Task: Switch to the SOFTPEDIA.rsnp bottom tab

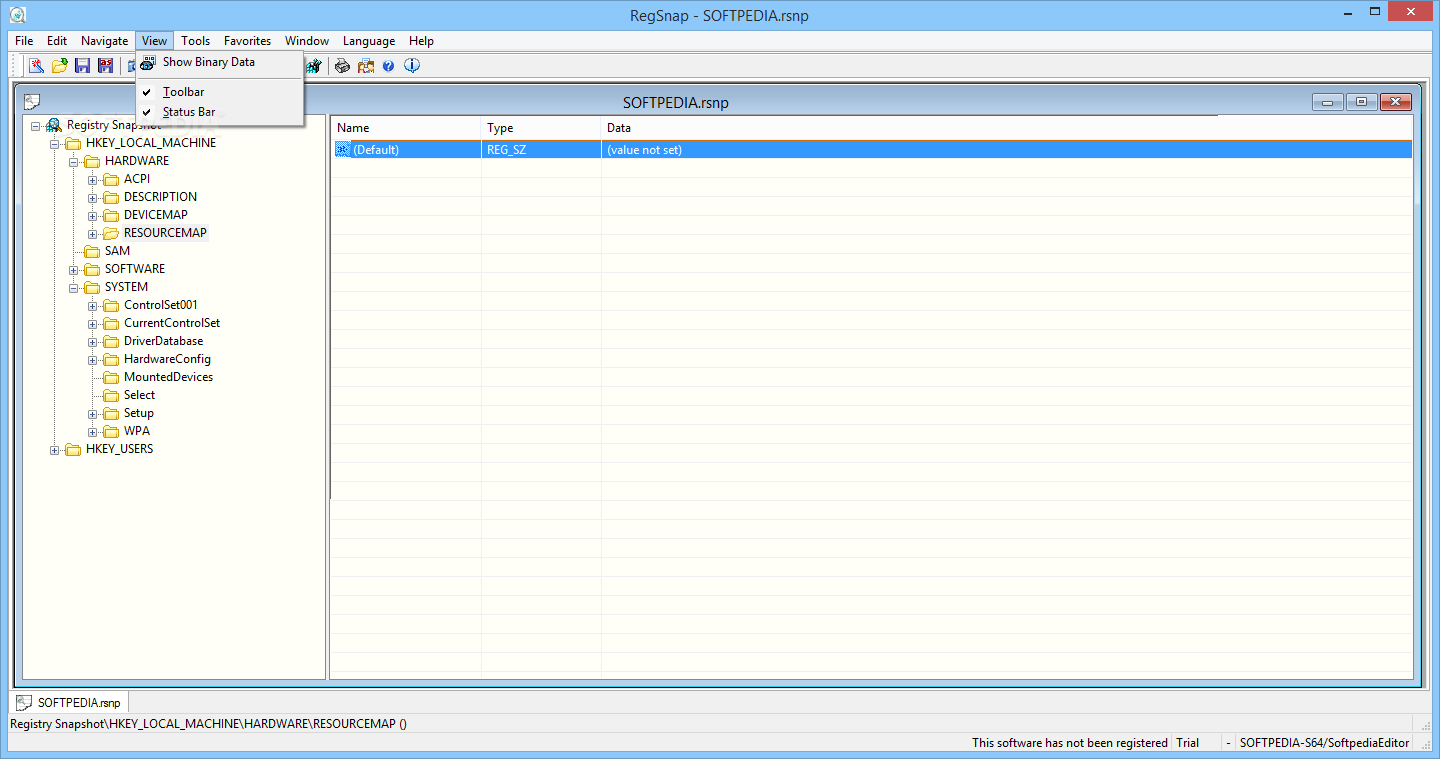Action: [x=69, y=703]
